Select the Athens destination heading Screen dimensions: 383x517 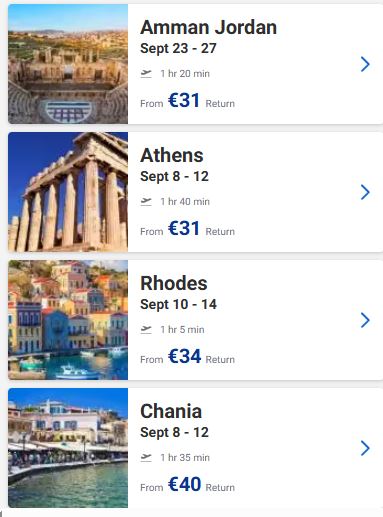click(x=172, y=155)
